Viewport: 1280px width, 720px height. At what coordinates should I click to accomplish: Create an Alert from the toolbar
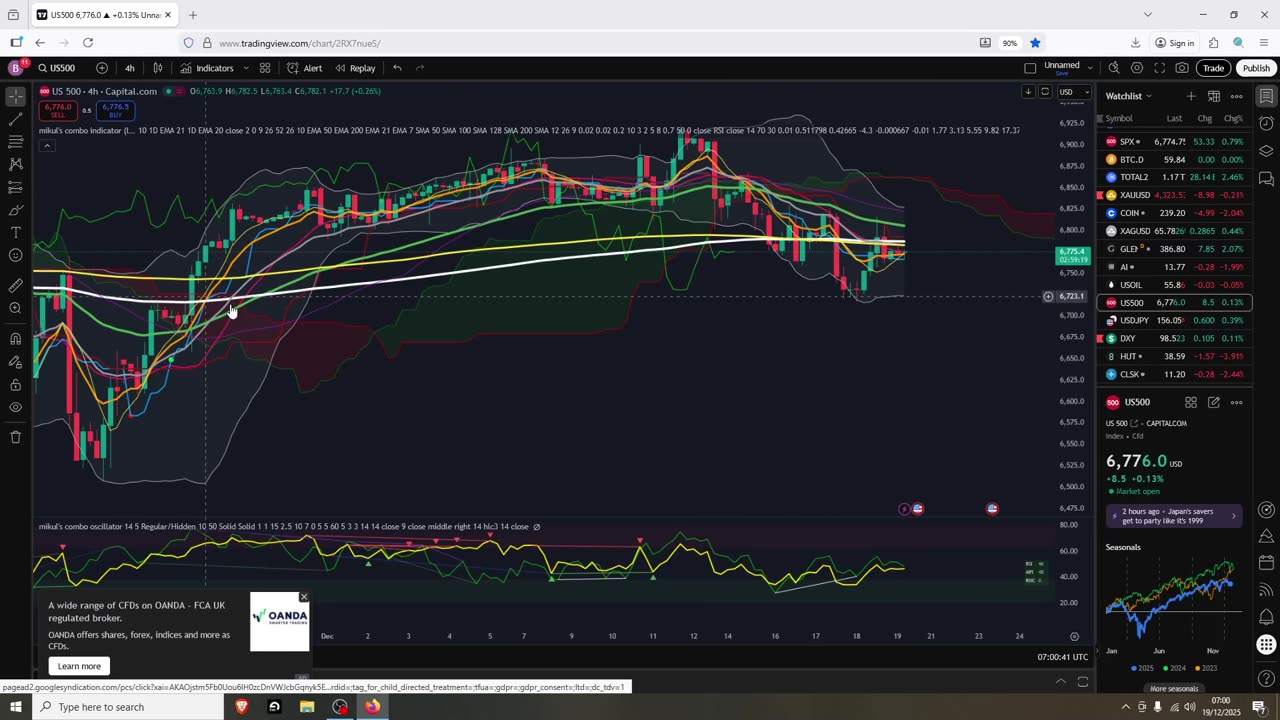click(304, 68)
